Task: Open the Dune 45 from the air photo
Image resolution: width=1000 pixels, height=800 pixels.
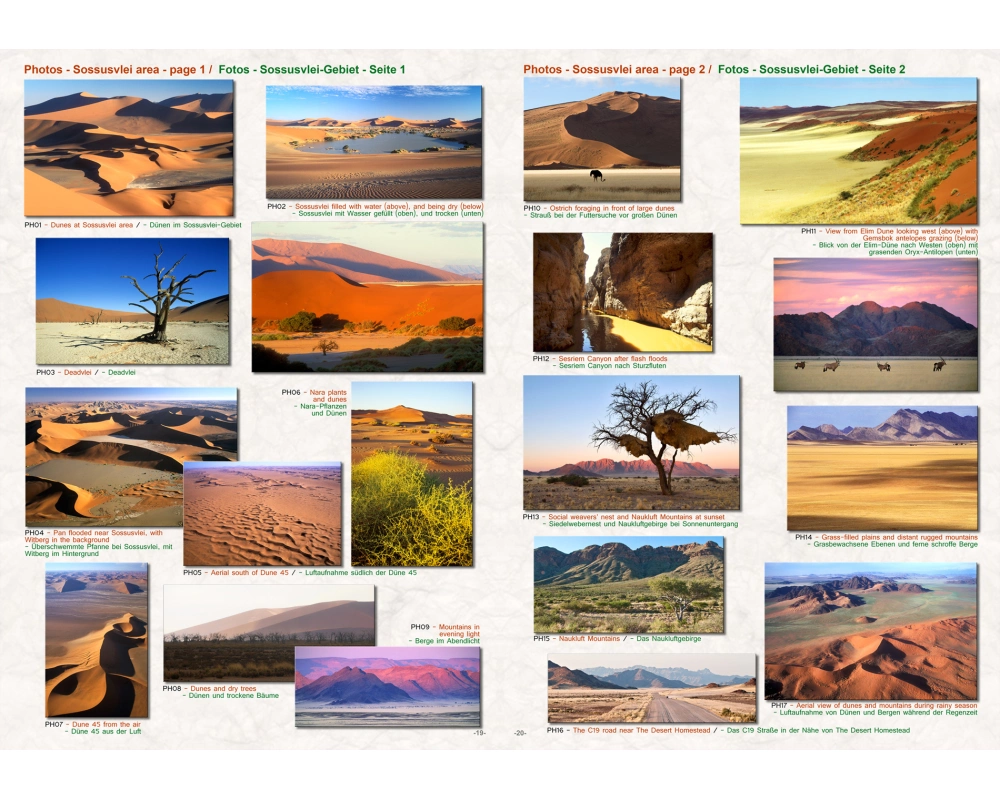Action: click(x=96, y=640)
